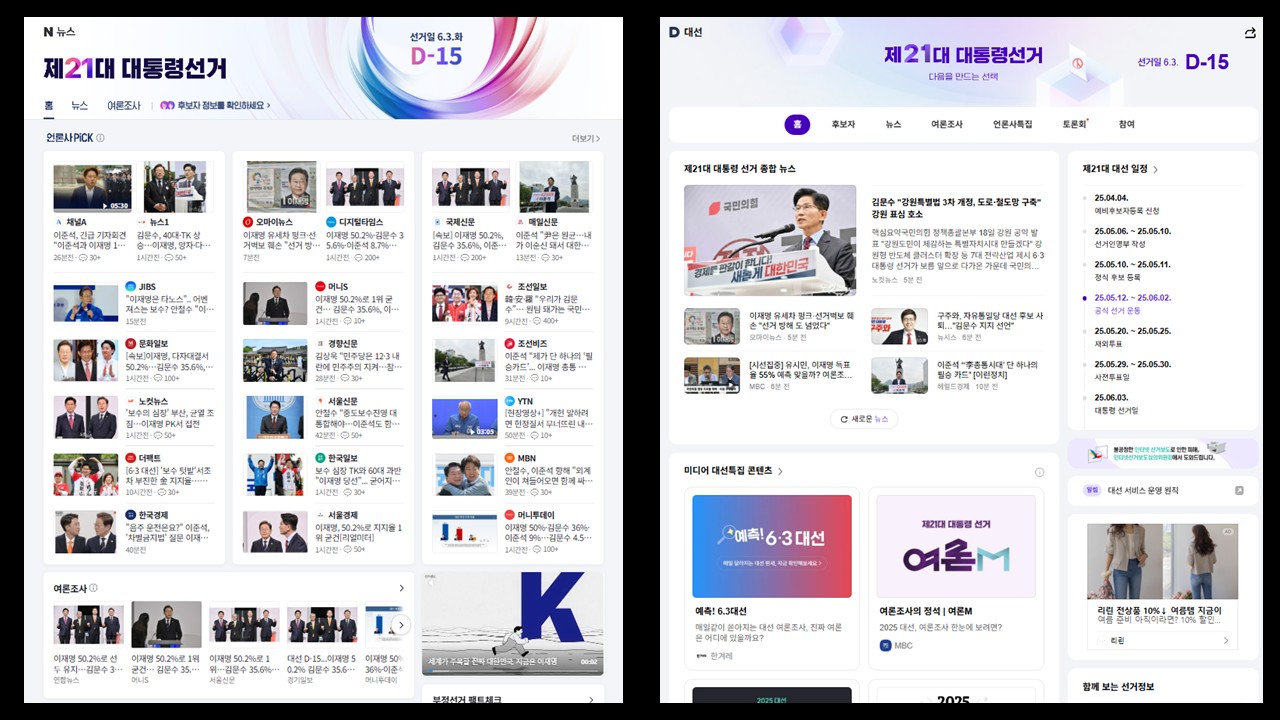1280x720 pixels.
Task: Click the info icon next to 언론사PiCK
Action: coord(100,138)
